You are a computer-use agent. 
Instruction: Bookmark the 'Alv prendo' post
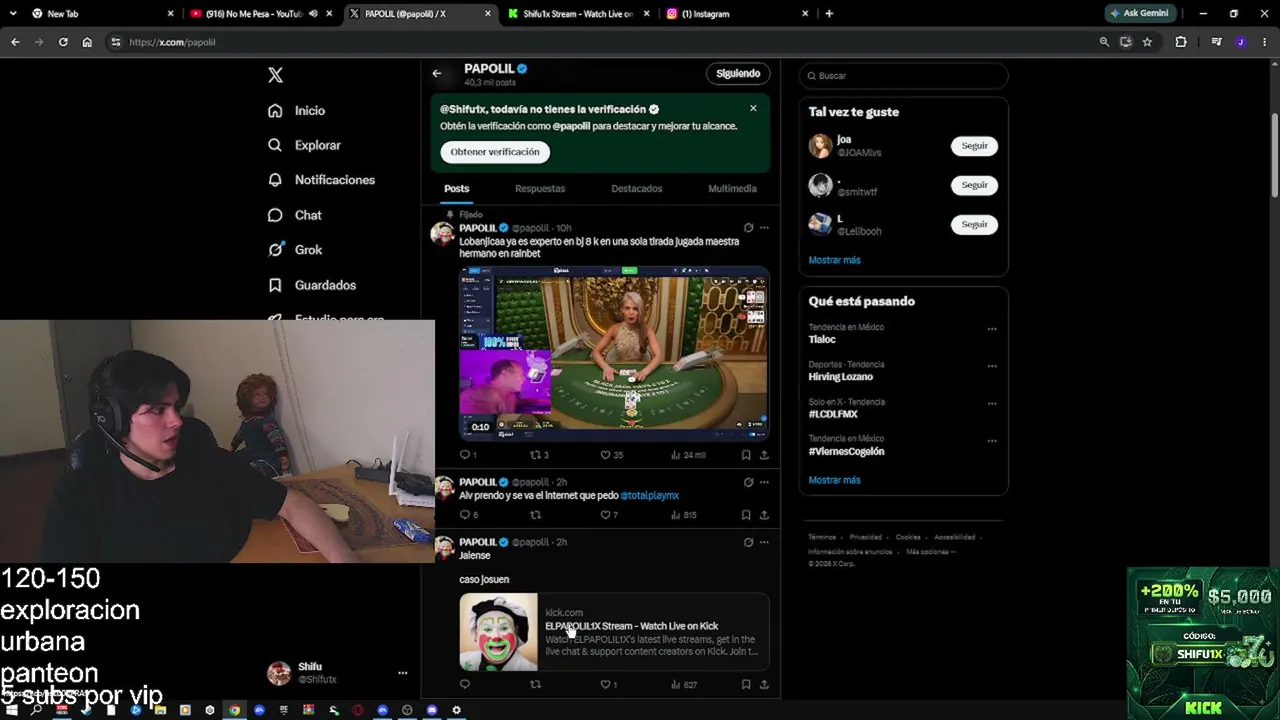[746, 515]
